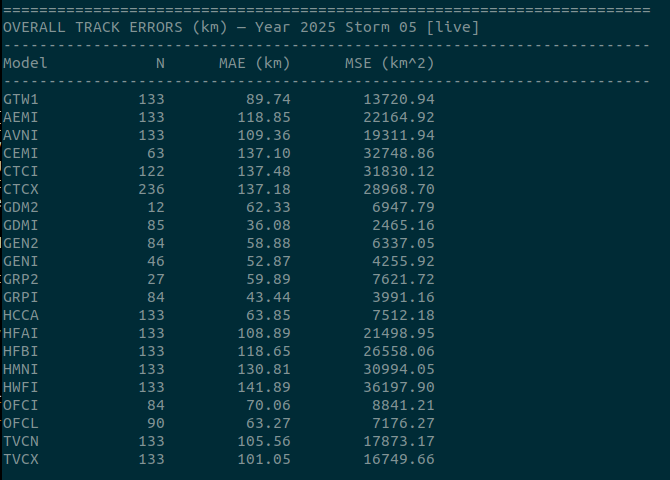
Task: Select the value '62.33'
Action: click(x=268, y=207)
